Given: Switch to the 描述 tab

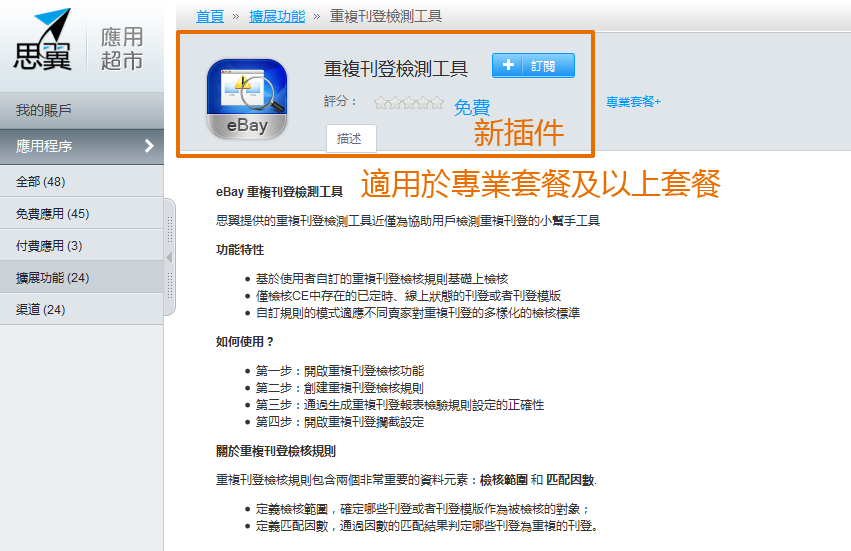Looking at the screenshot, I should 351,138.
